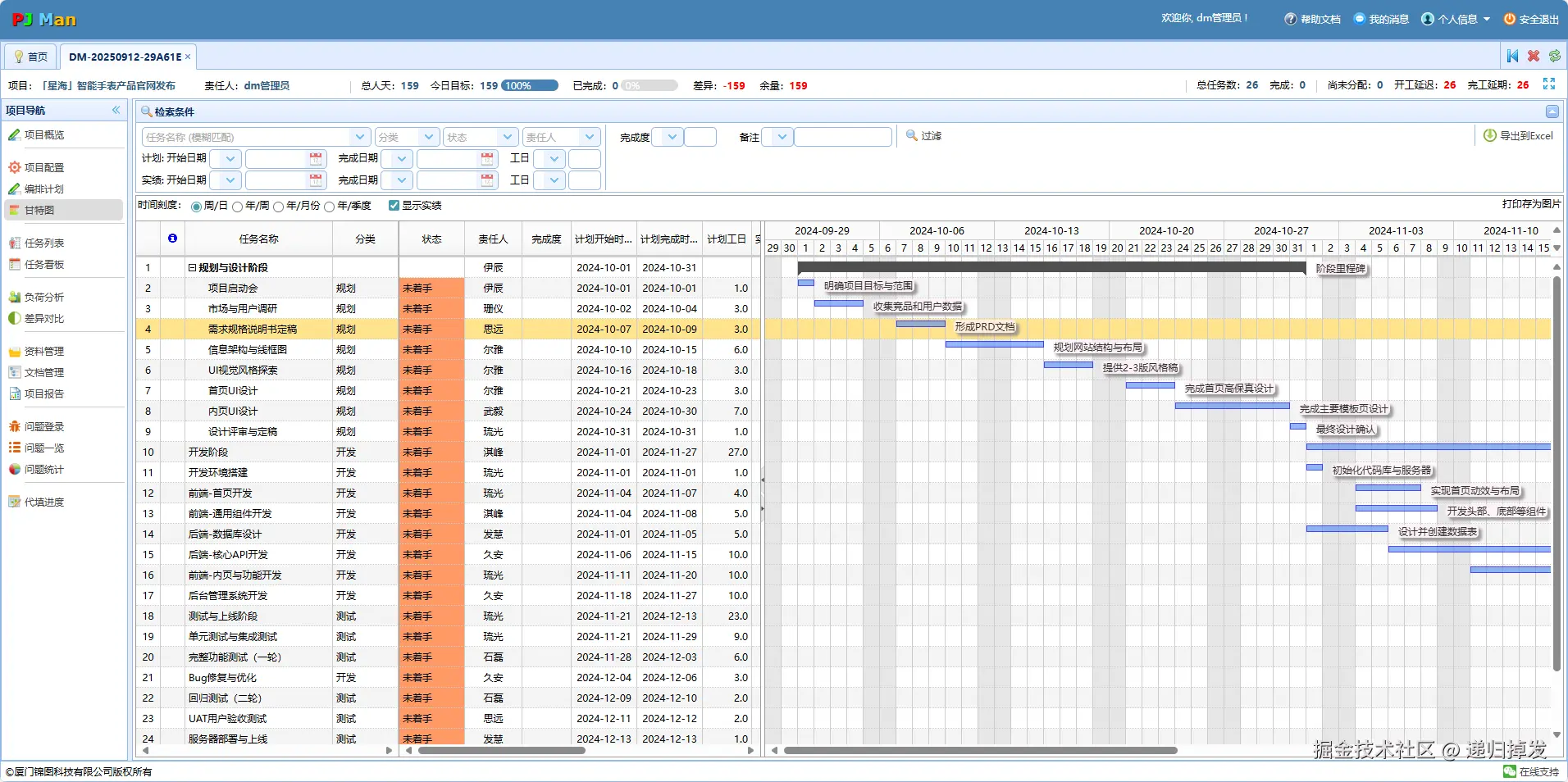The image size is (1568, 782).
Task: Select the 年/季度 time scale radio
Action: [x=330, y=207]
